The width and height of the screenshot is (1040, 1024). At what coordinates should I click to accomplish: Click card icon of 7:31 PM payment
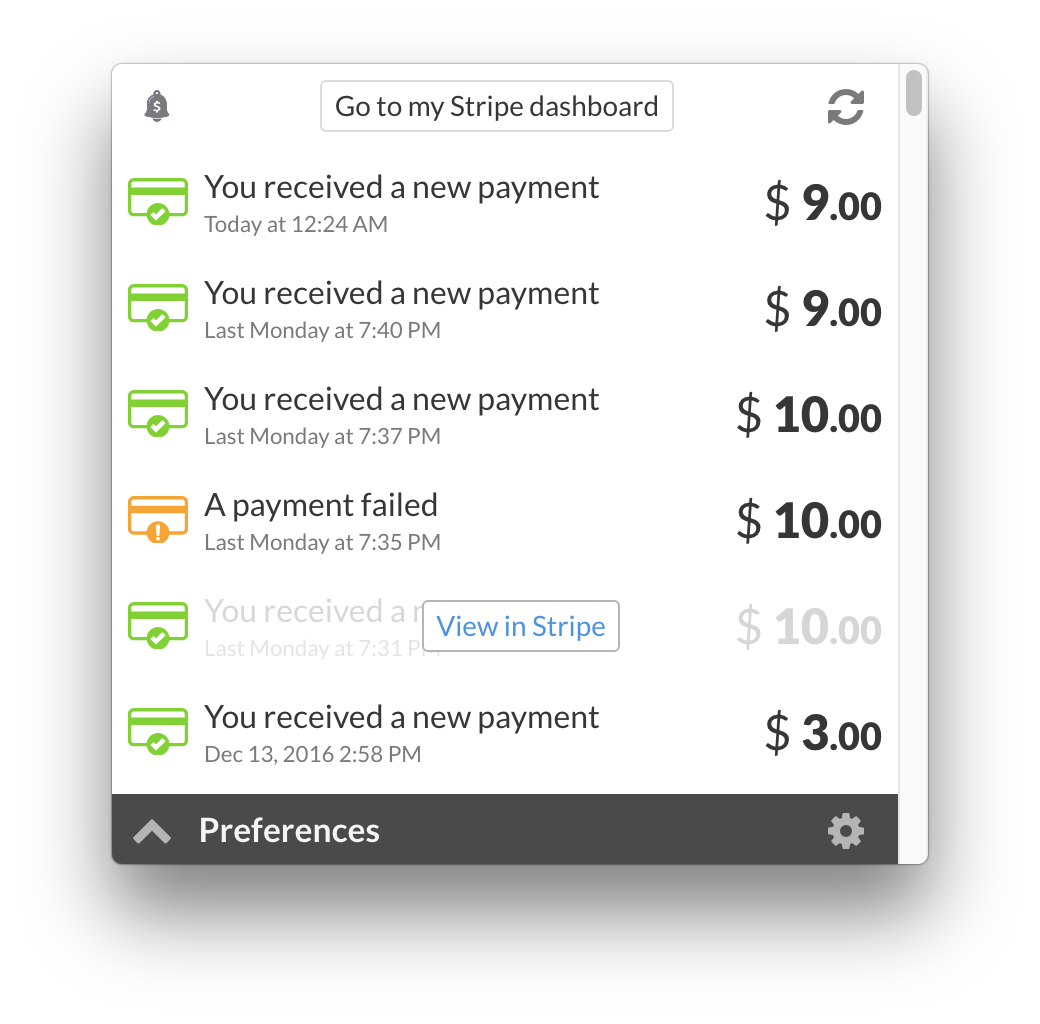pos(158,625)
